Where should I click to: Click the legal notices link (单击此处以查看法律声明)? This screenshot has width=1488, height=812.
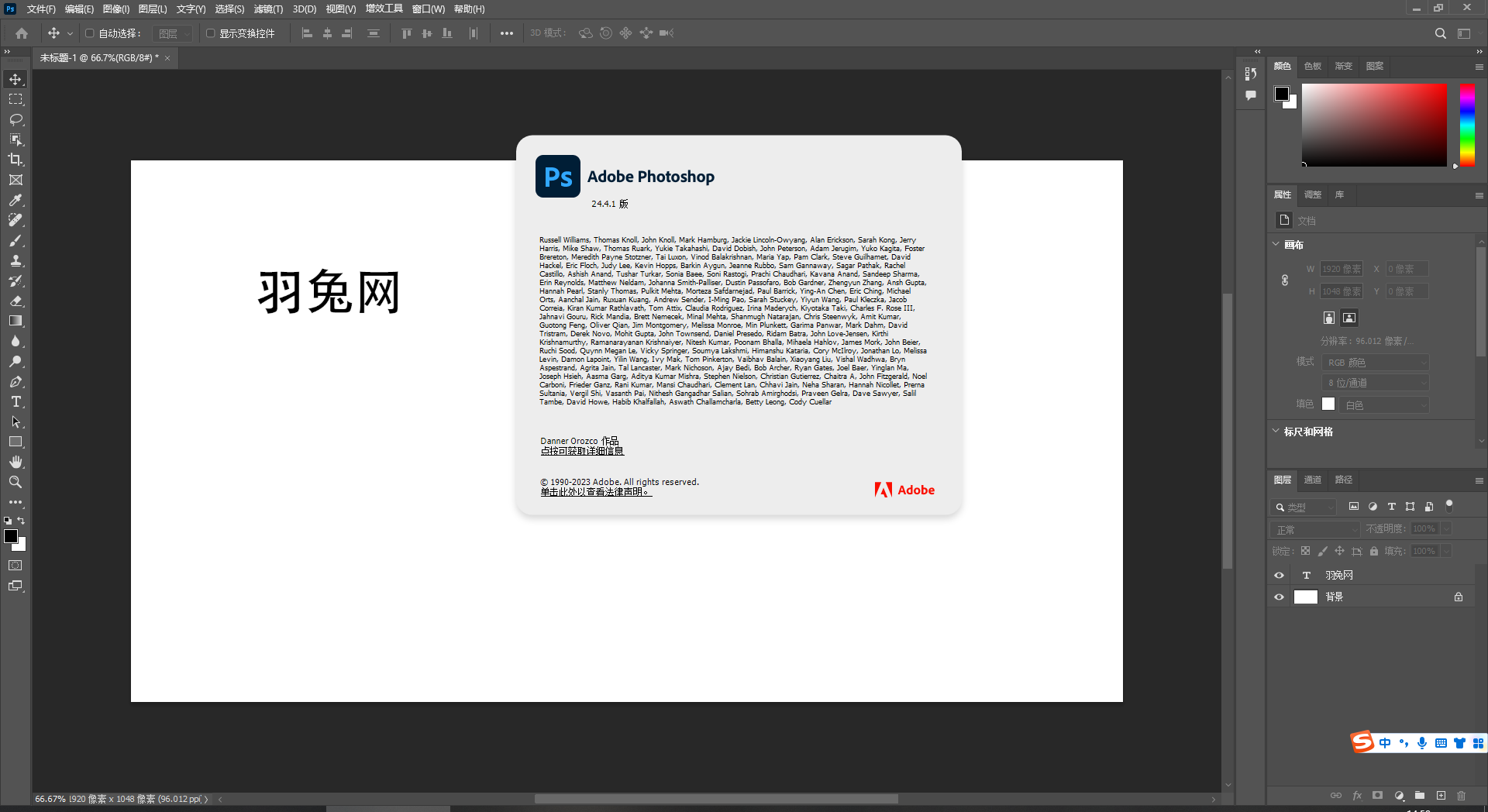(596, 492)
